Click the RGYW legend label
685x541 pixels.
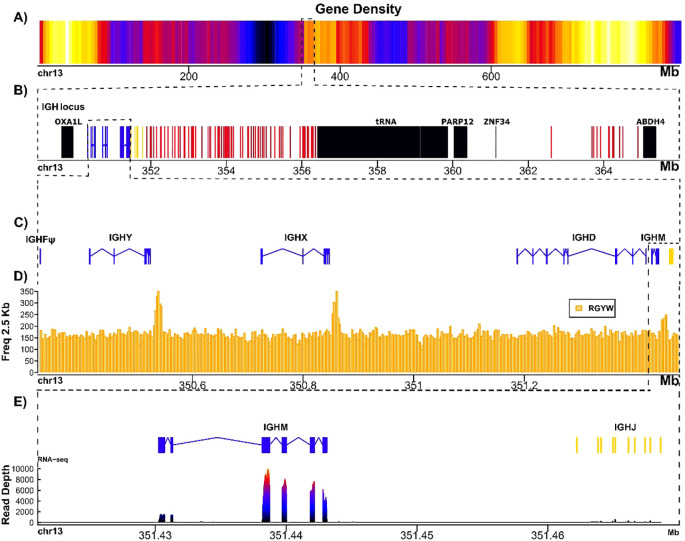[x=601, y=308]
